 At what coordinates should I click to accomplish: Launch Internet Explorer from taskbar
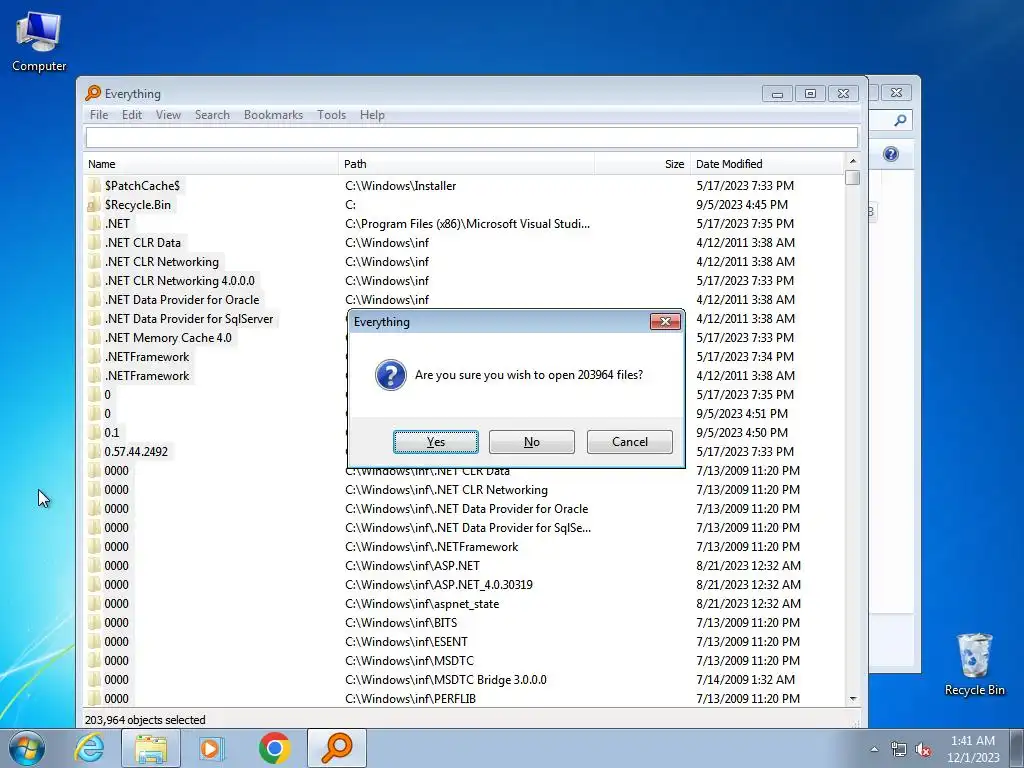point(89,748)
